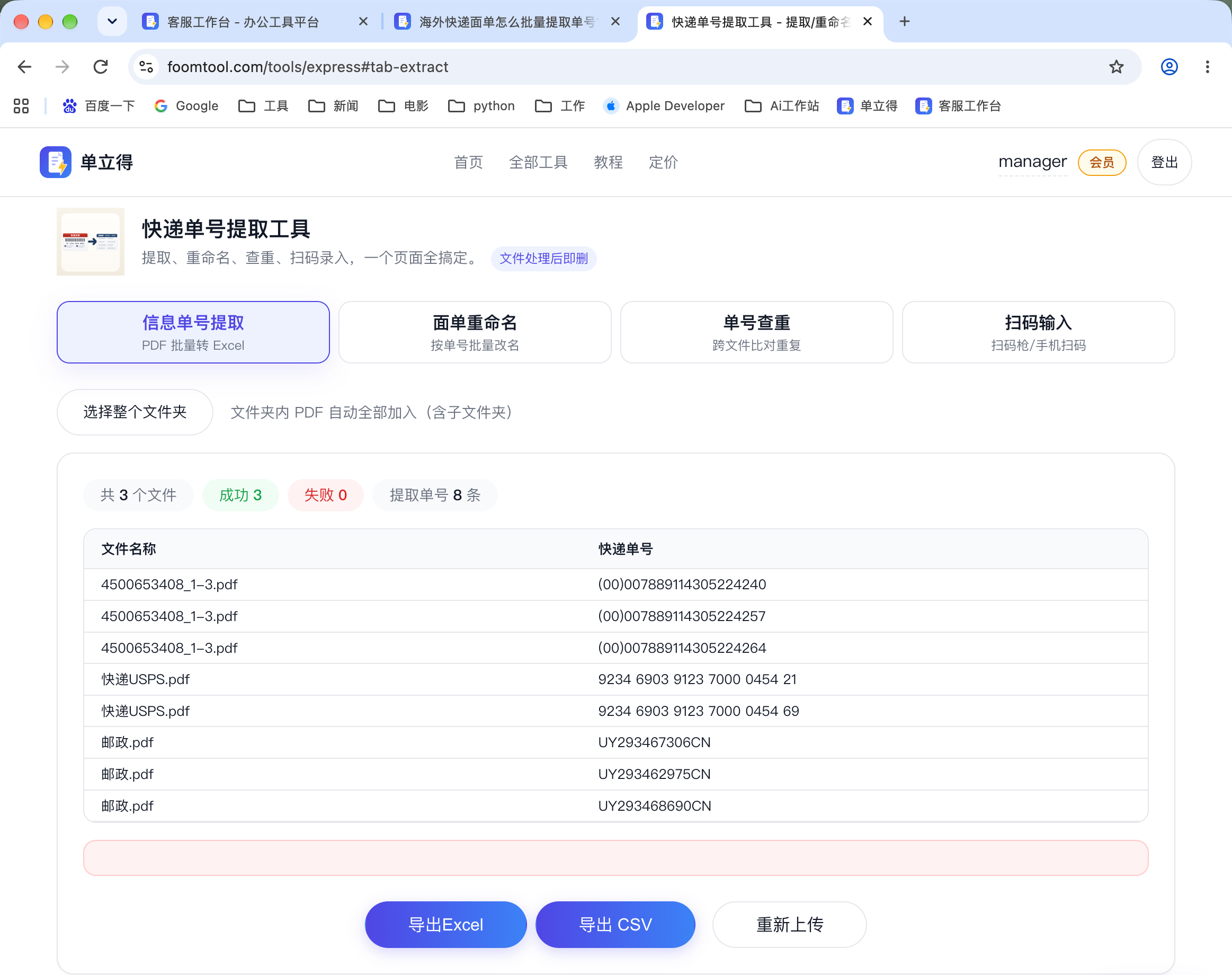Open the 工具 bookmark folder

click(264, 105)
